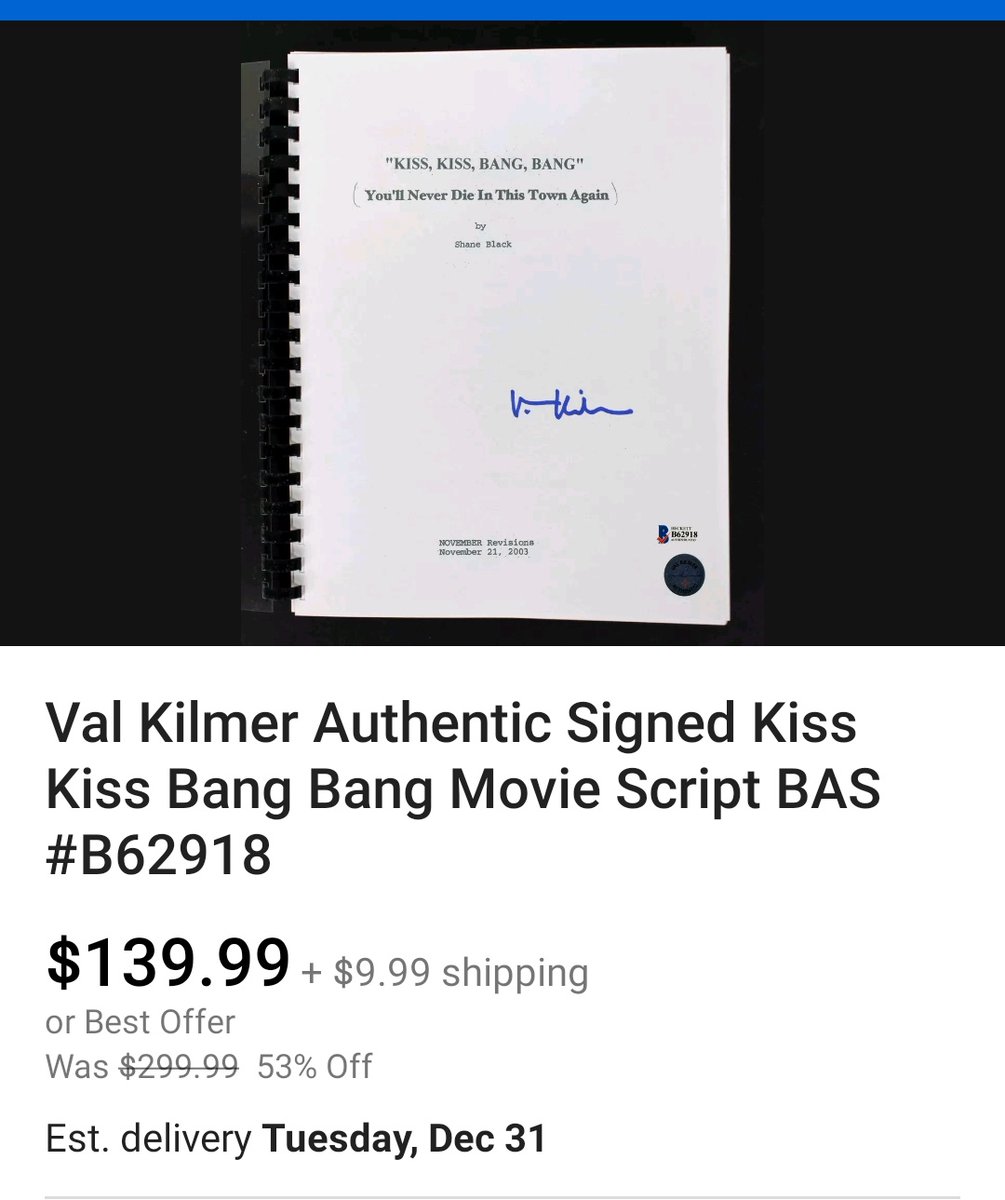Tap the "by" word on cover
1005x1200 pixels.
[480, 226]
